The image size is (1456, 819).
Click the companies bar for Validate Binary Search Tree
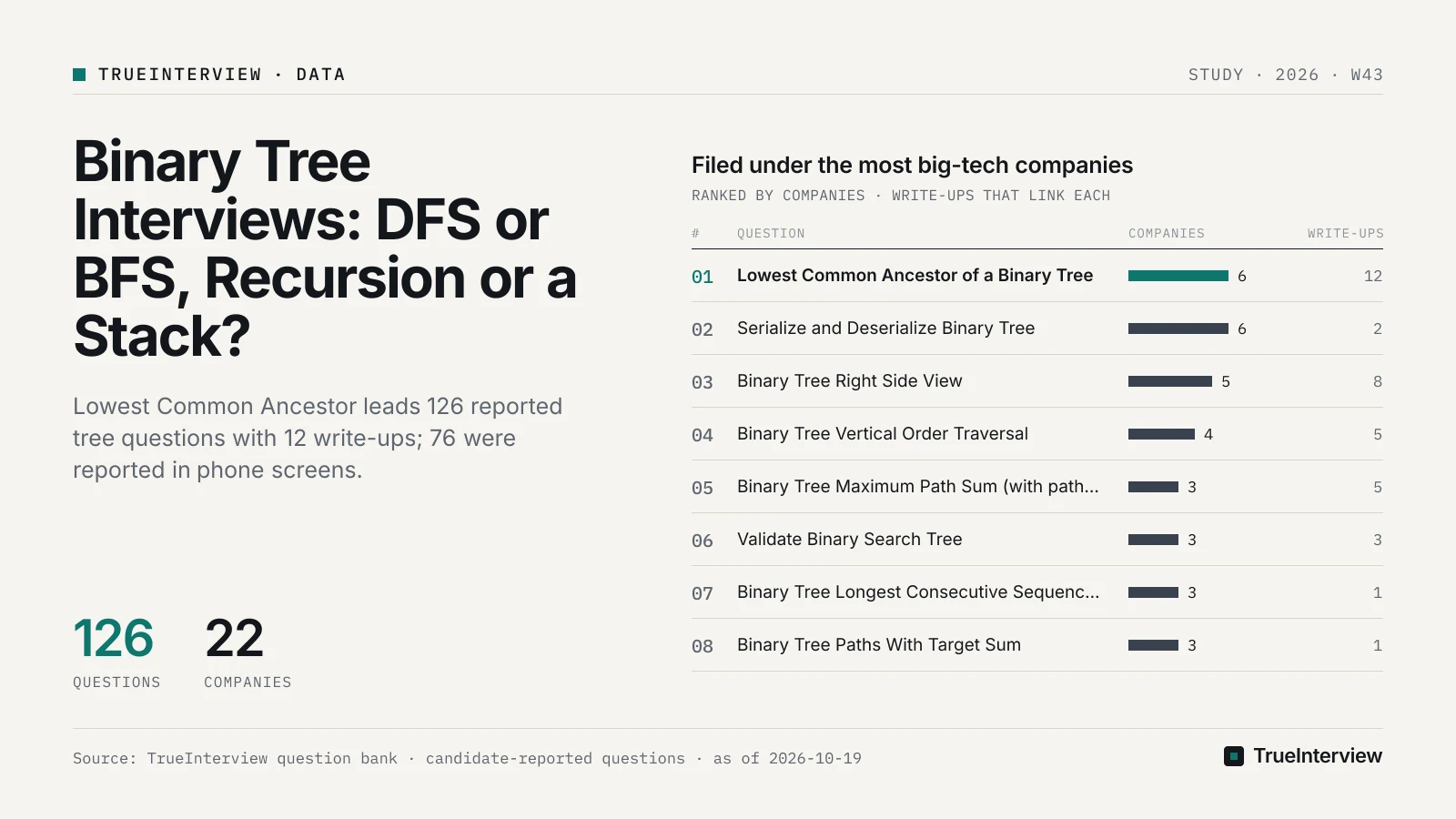click(1153, 540)
